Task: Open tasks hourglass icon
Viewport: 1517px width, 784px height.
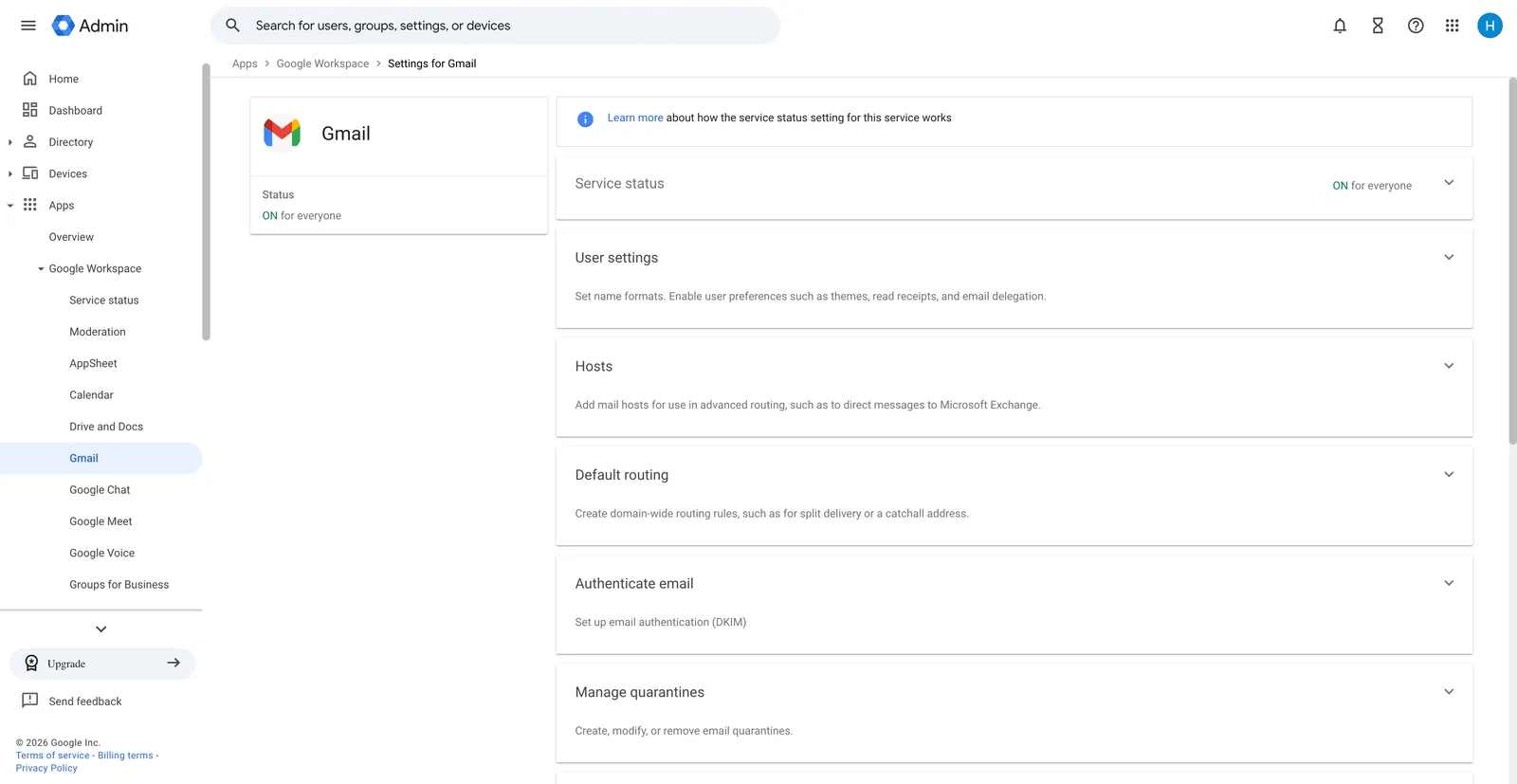Action: (x=1378, y=26)
